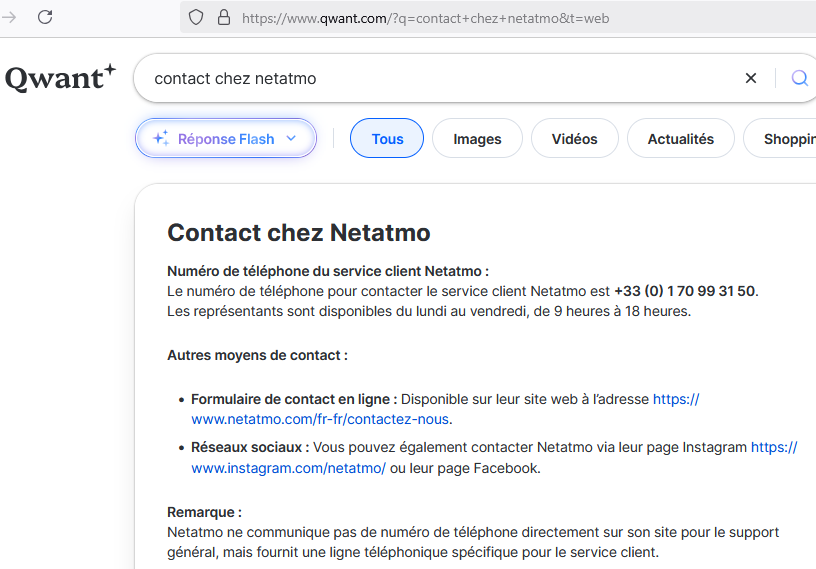Click the 'Remarque :' label
The width and height of the screenshot is (816, 569).
tap(204, 512)
